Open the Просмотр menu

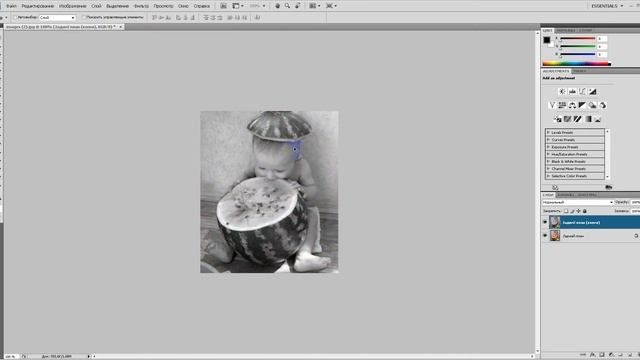click(163, 6)
